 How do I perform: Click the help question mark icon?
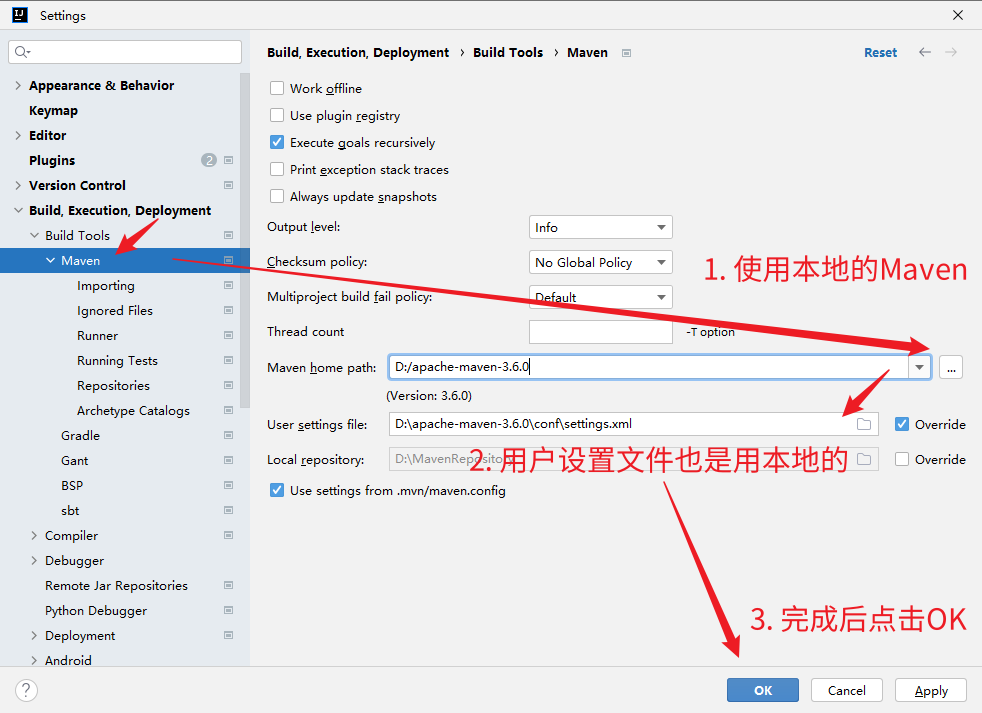(27, 690)
